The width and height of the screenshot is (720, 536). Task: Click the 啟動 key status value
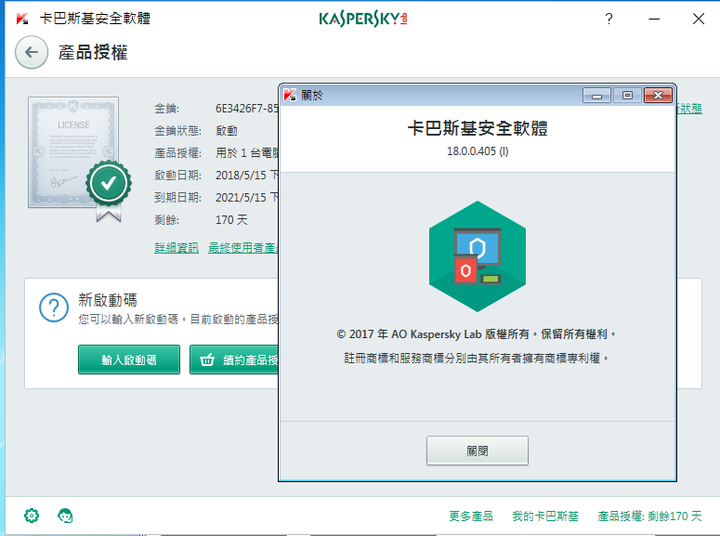[x=226, y=131]
